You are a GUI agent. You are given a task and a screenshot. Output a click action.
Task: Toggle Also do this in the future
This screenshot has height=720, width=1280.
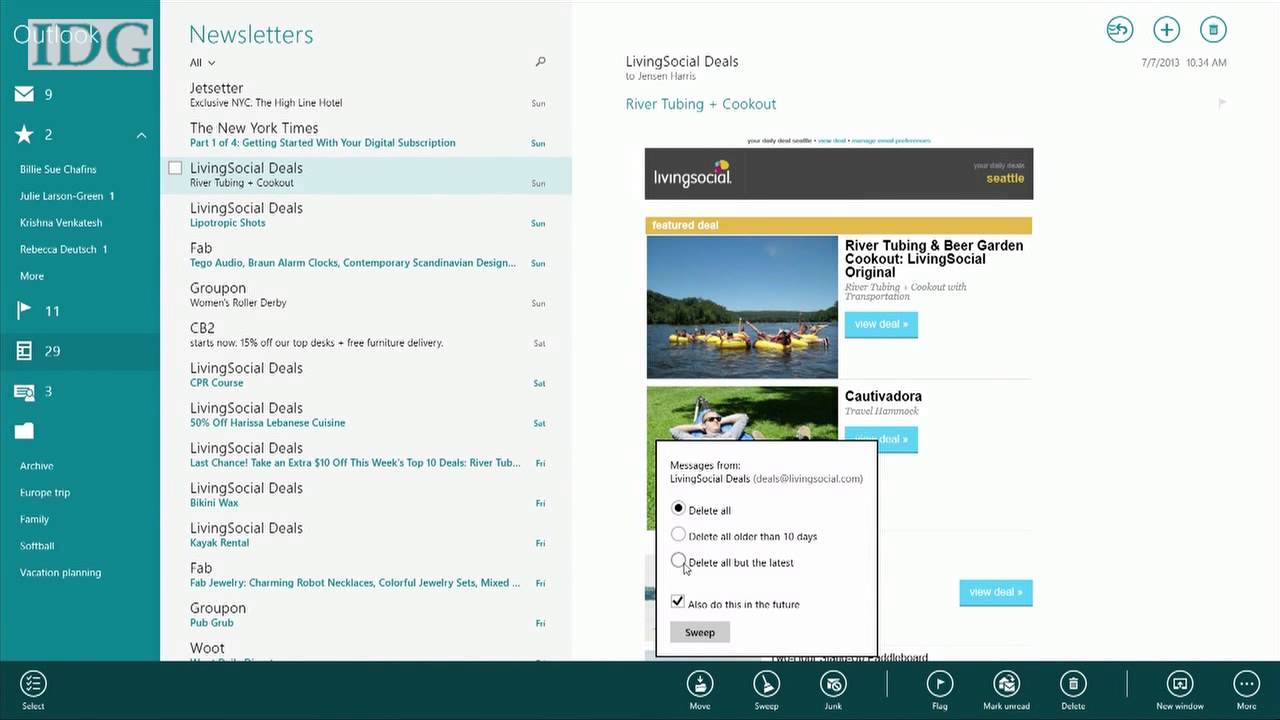tap(678, 602)
